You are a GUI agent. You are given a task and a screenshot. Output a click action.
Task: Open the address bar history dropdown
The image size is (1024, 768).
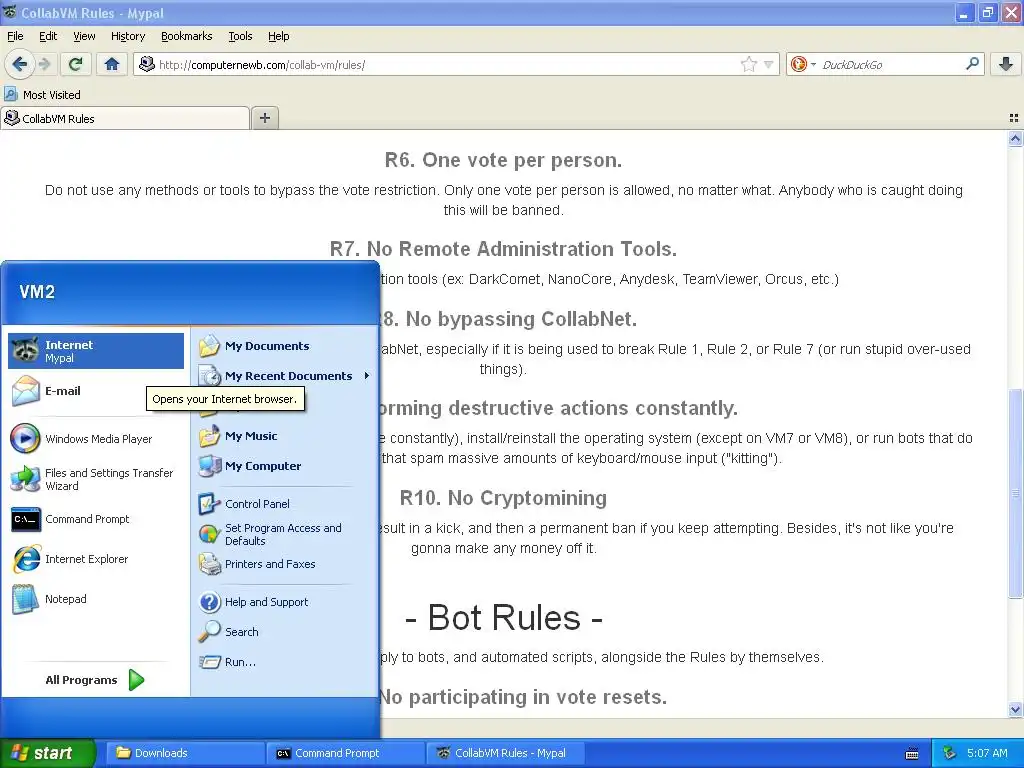[x=769, y=64]
